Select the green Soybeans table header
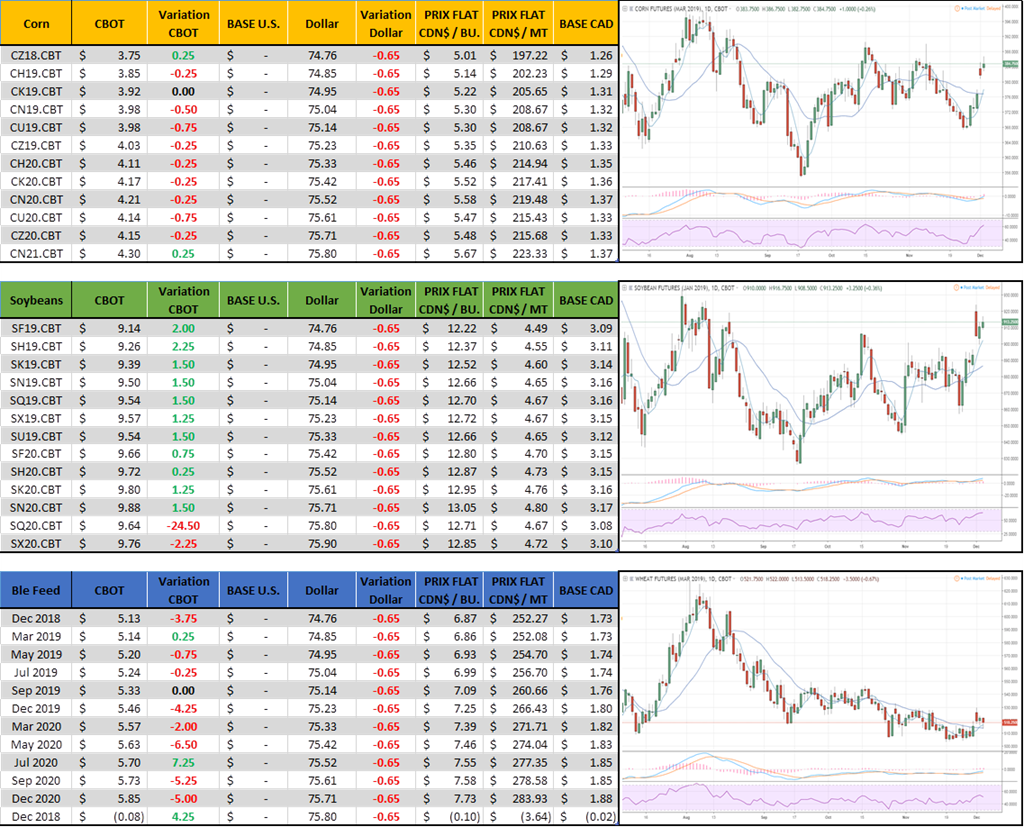The height and width of the screenshot is (827, 1024). point(37,301)
